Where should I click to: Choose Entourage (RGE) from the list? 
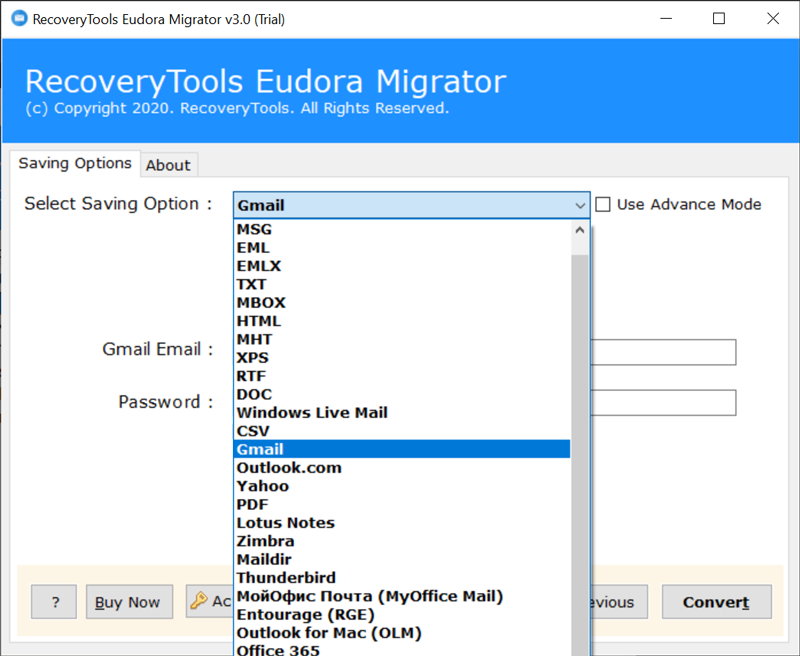click(402, 615)
